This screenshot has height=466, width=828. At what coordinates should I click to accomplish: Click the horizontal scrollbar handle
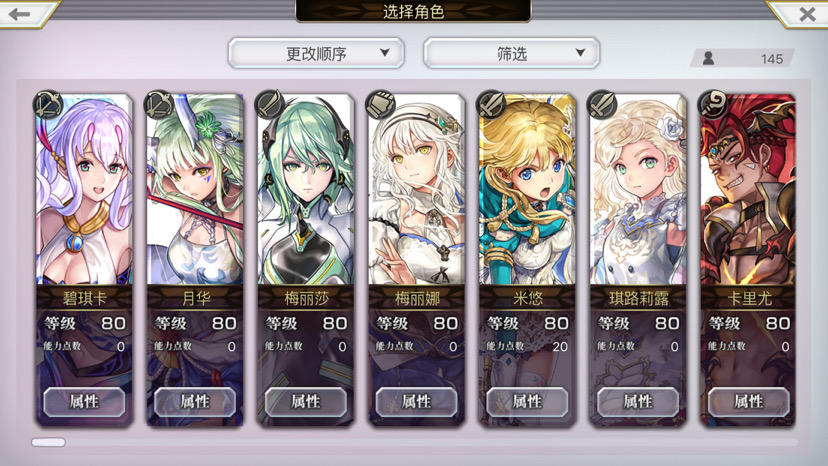(48, 442)
